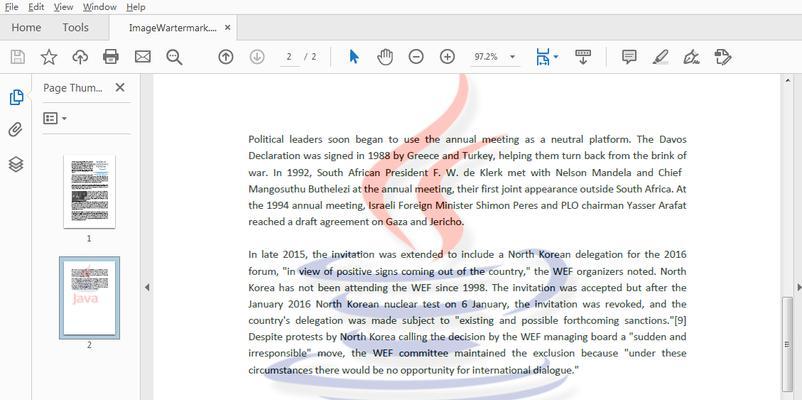Open the Layers panel icon
802x400 pixels.
pos(16,164)
